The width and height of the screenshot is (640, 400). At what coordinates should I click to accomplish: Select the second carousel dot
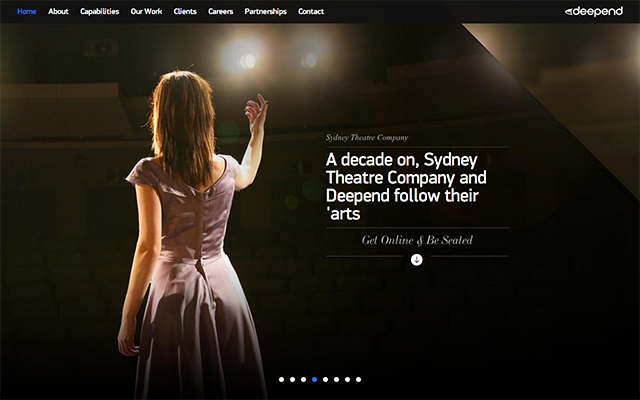[x=292, y=380]
